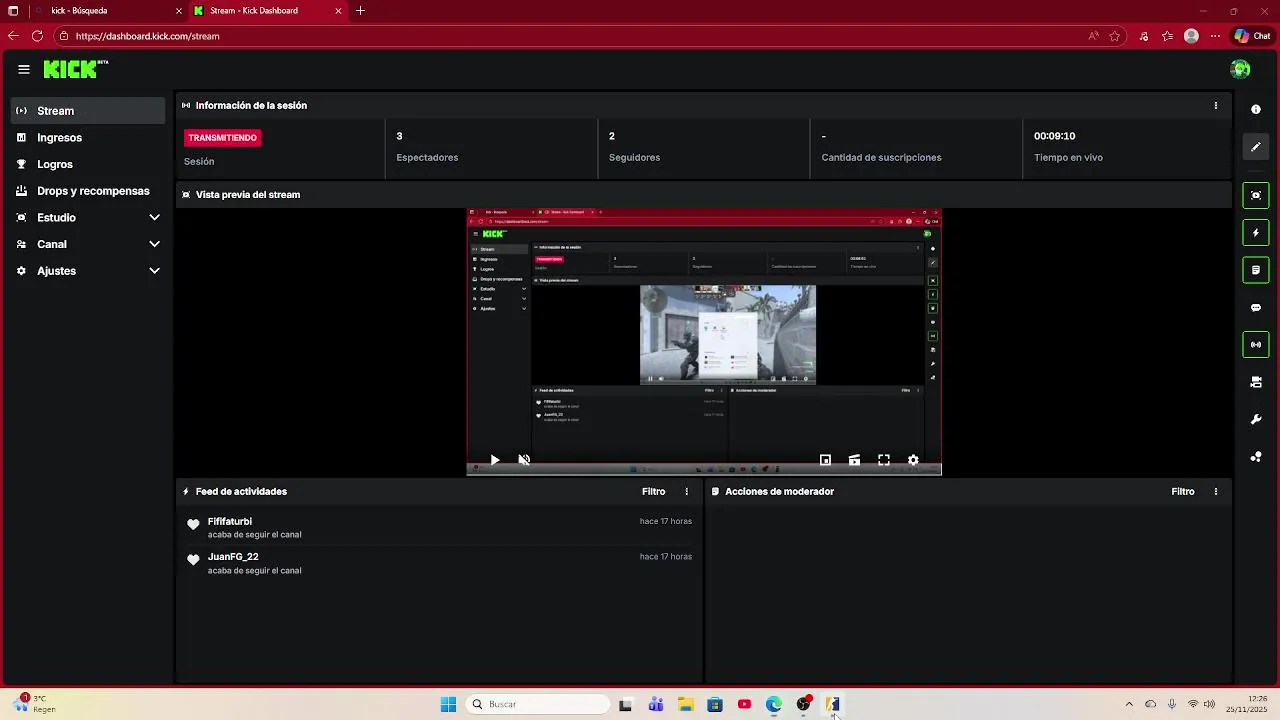1280x720 pixels.
Task: Open the Copilot Chat button
Action: [x=1252, y=36]
